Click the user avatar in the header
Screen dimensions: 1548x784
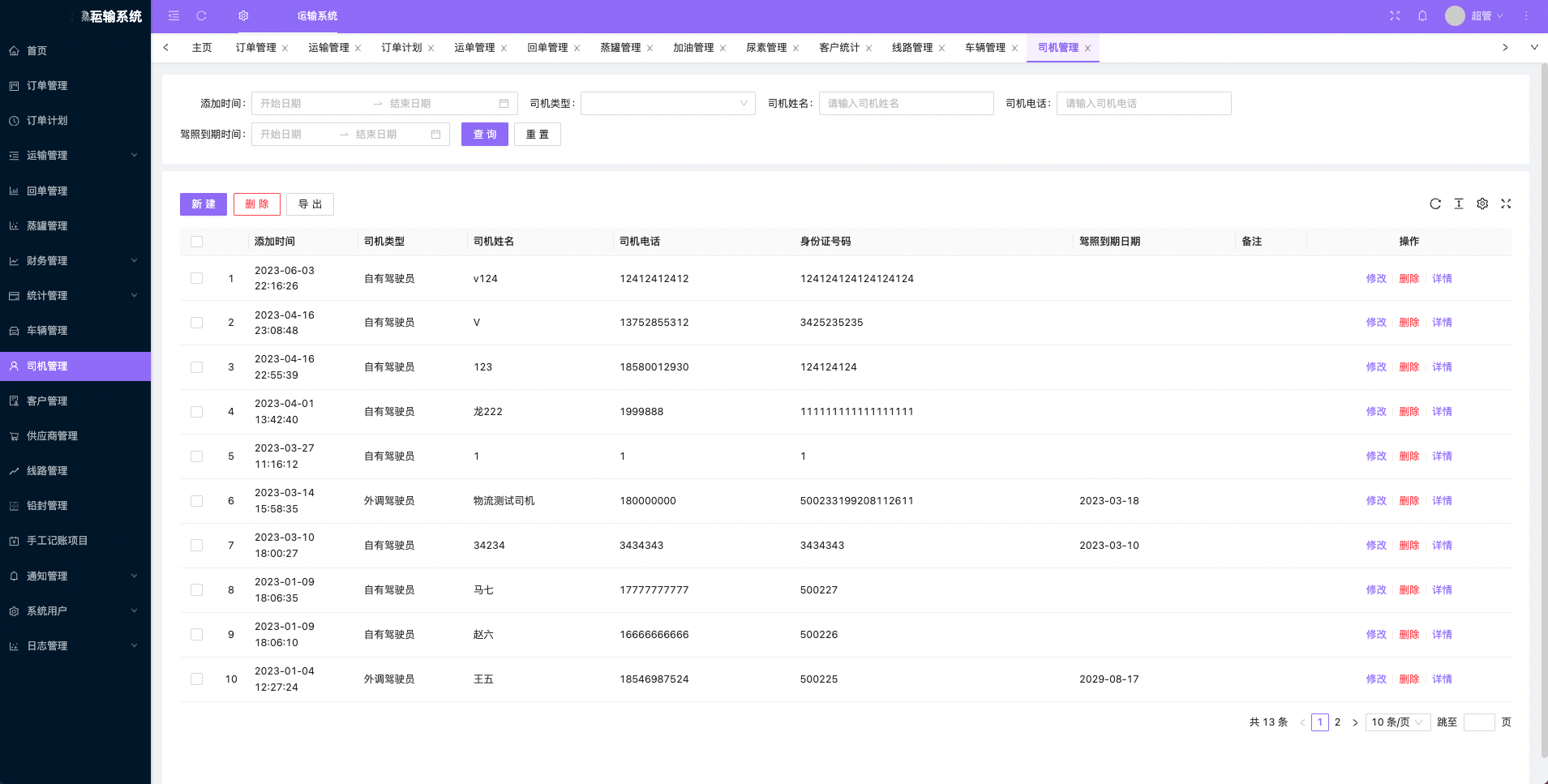1455,15
